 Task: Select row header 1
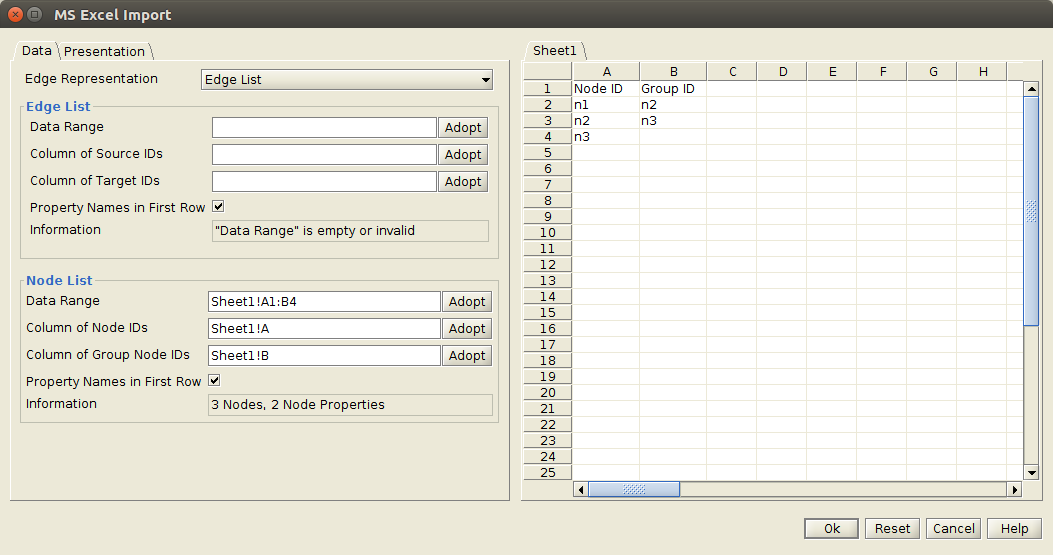click(x=547, y=89)
